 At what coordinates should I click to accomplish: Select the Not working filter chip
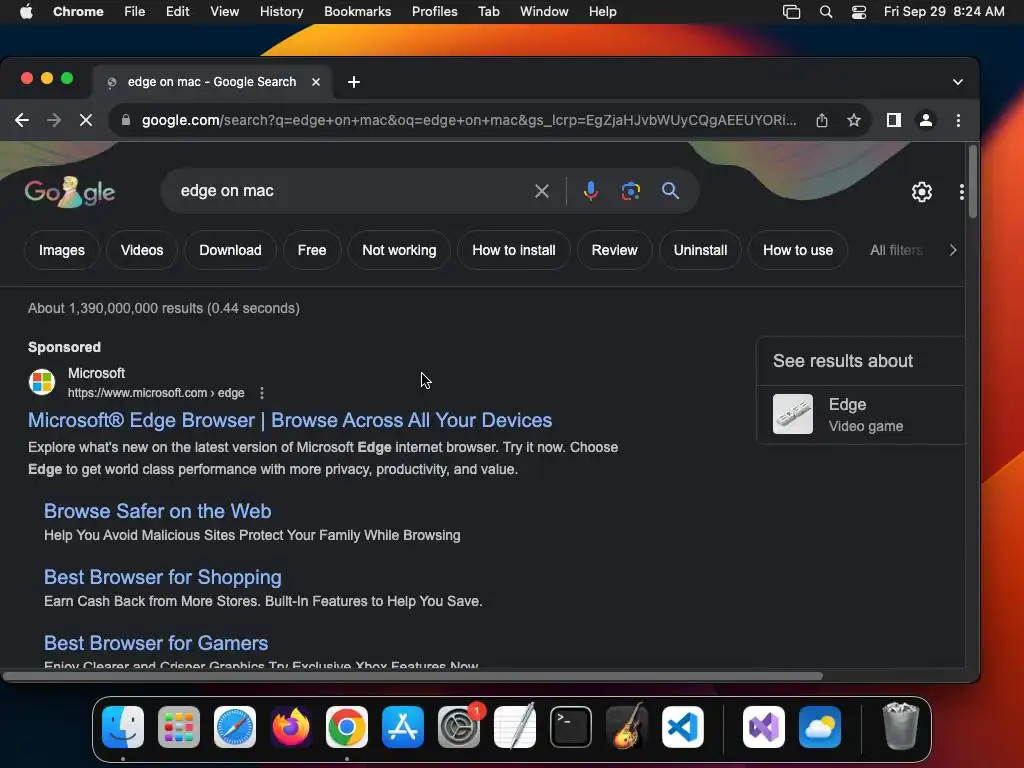click(x=399, y=250)
